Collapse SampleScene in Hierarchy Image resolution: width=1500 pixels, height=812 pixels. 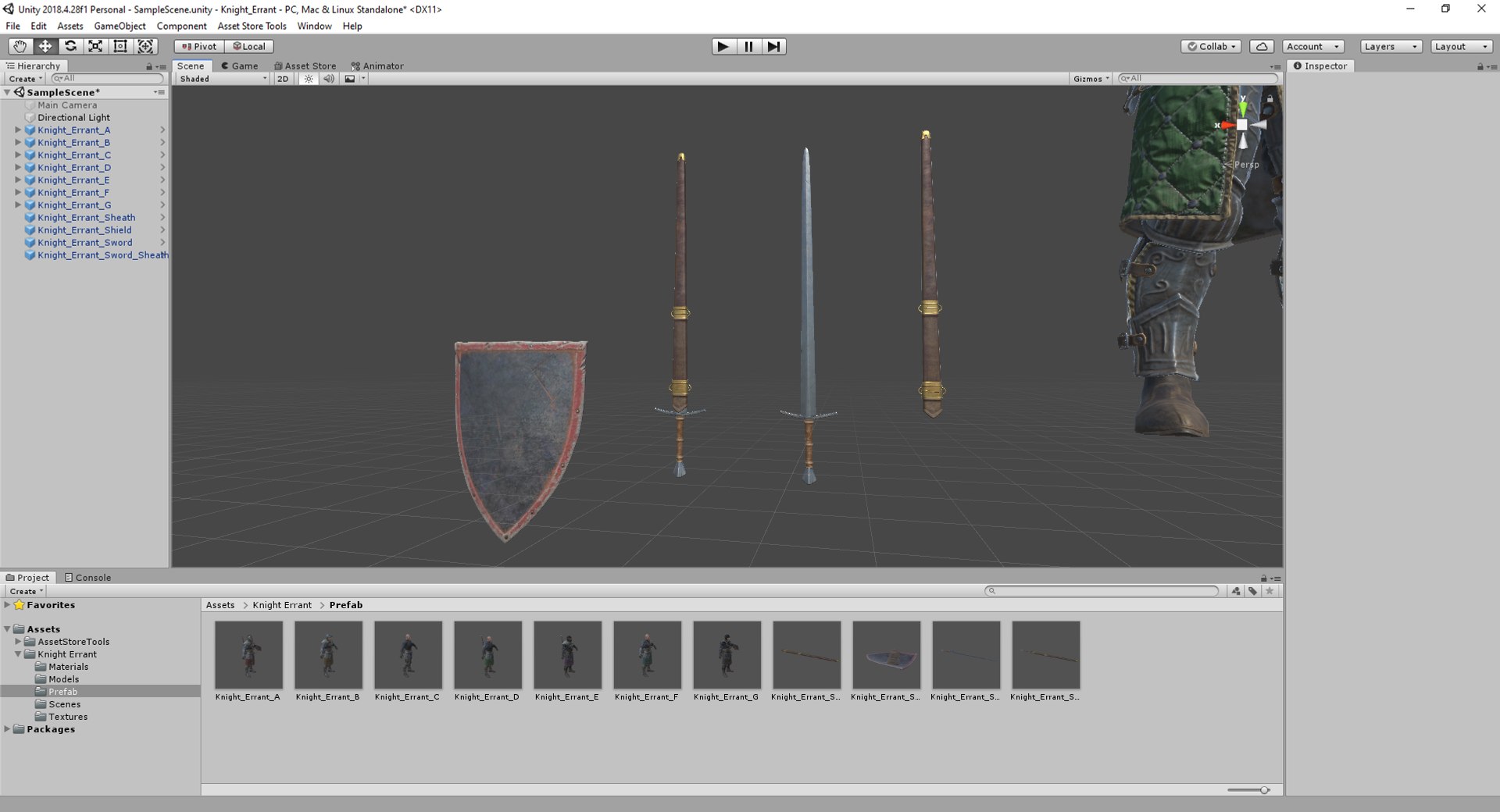pyautogui.click(x=7, y=92)
